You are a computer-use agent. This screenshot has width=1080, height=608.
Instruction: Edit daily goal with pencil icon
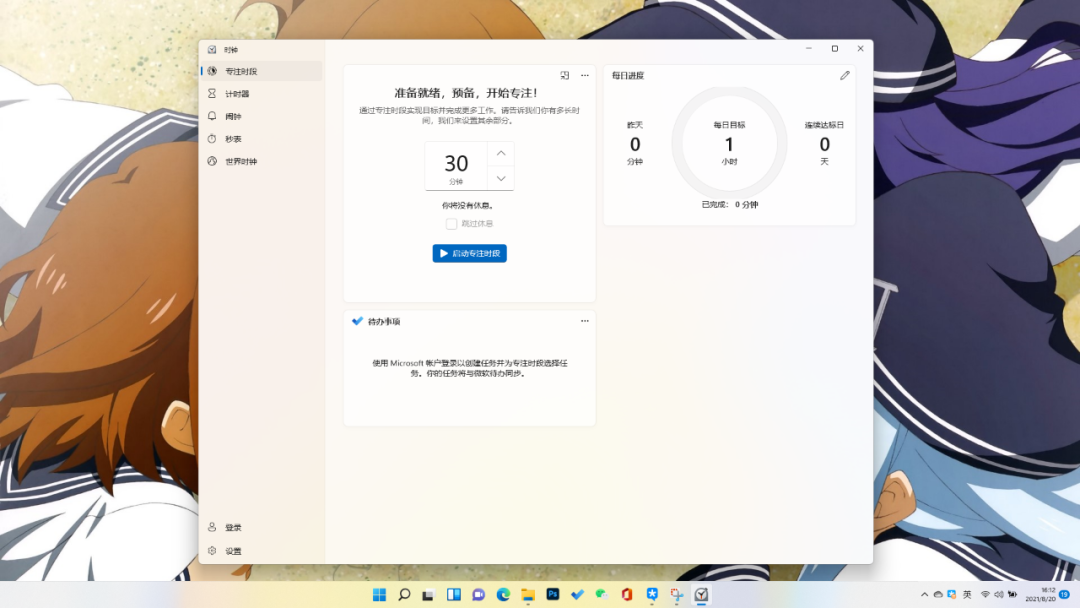tap(844, 76)
